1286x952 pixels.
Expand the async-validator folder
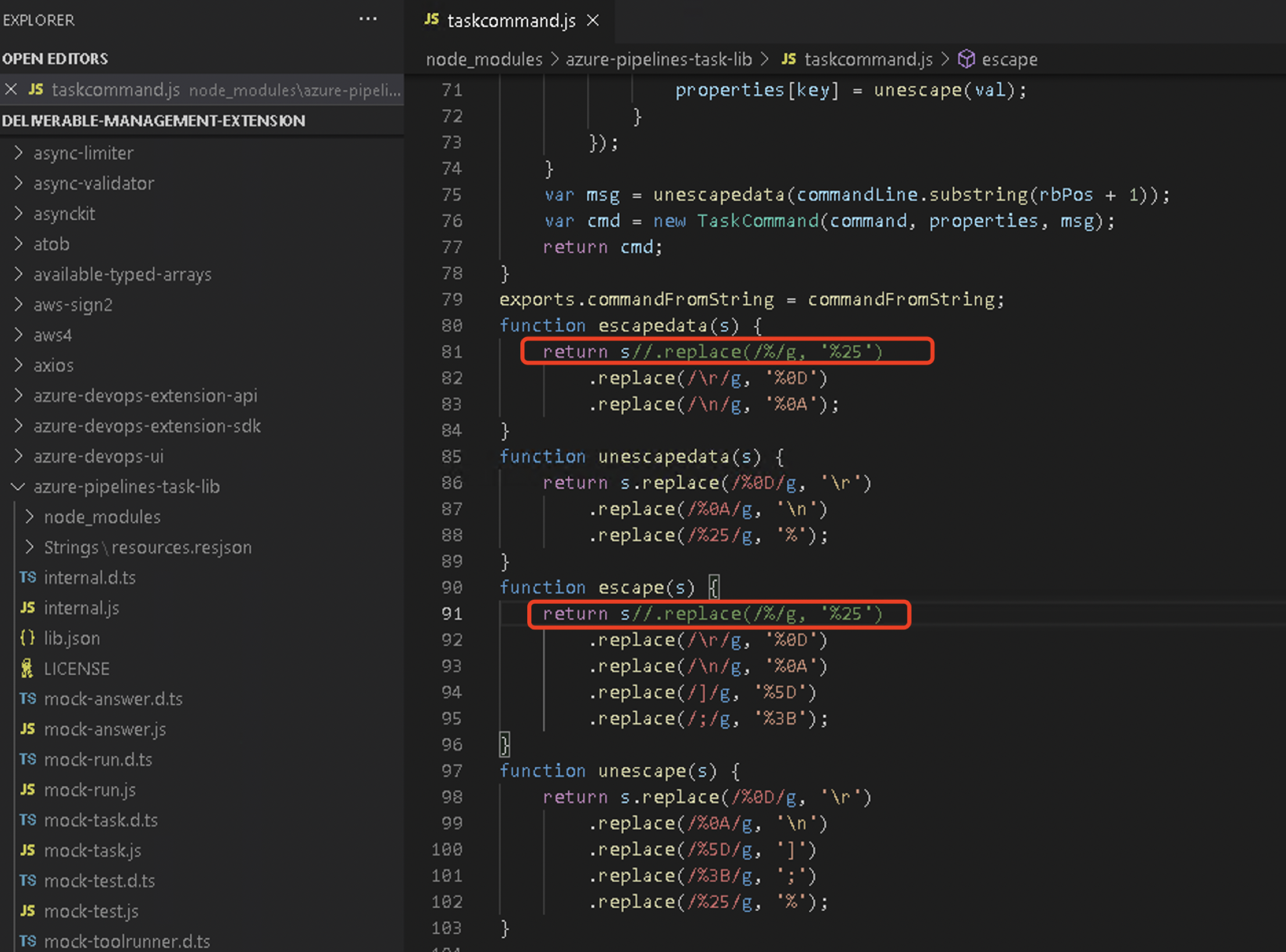pos(94,184)
